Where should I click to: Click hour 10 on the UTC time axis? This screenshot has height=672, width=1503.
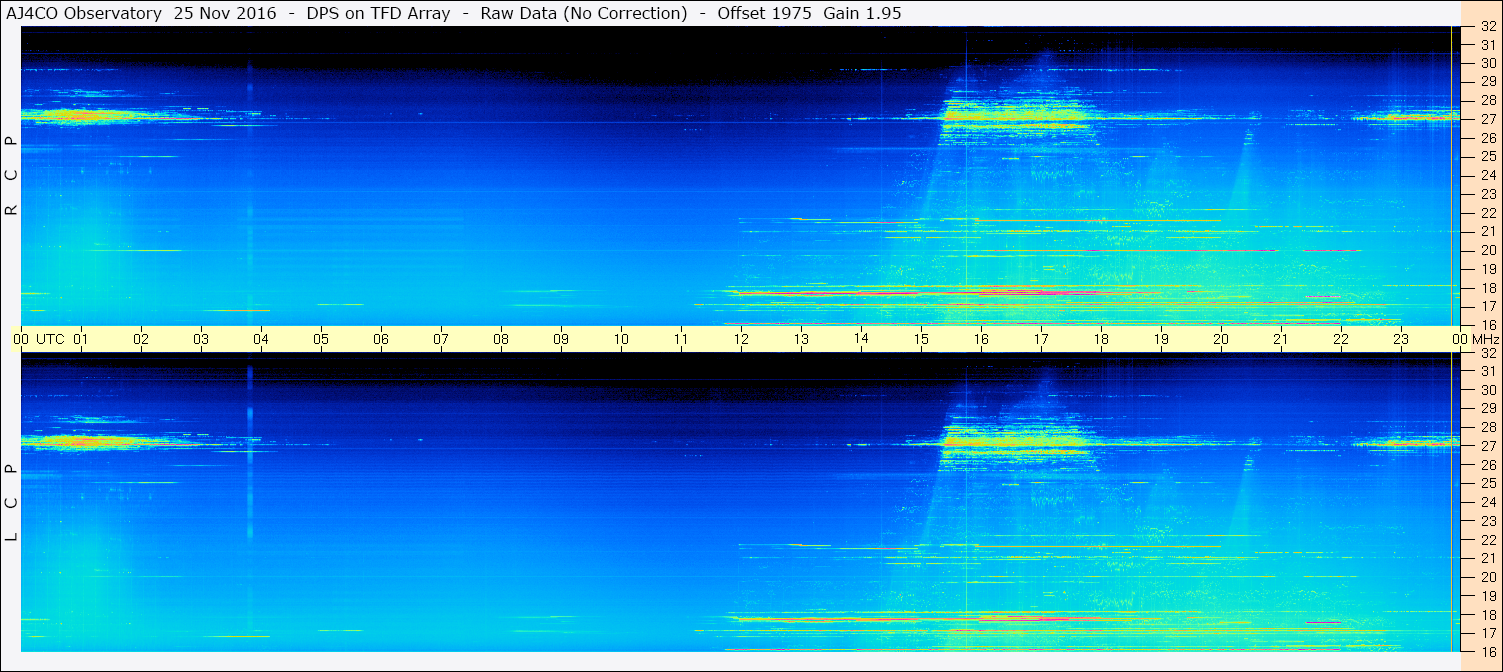621,339
